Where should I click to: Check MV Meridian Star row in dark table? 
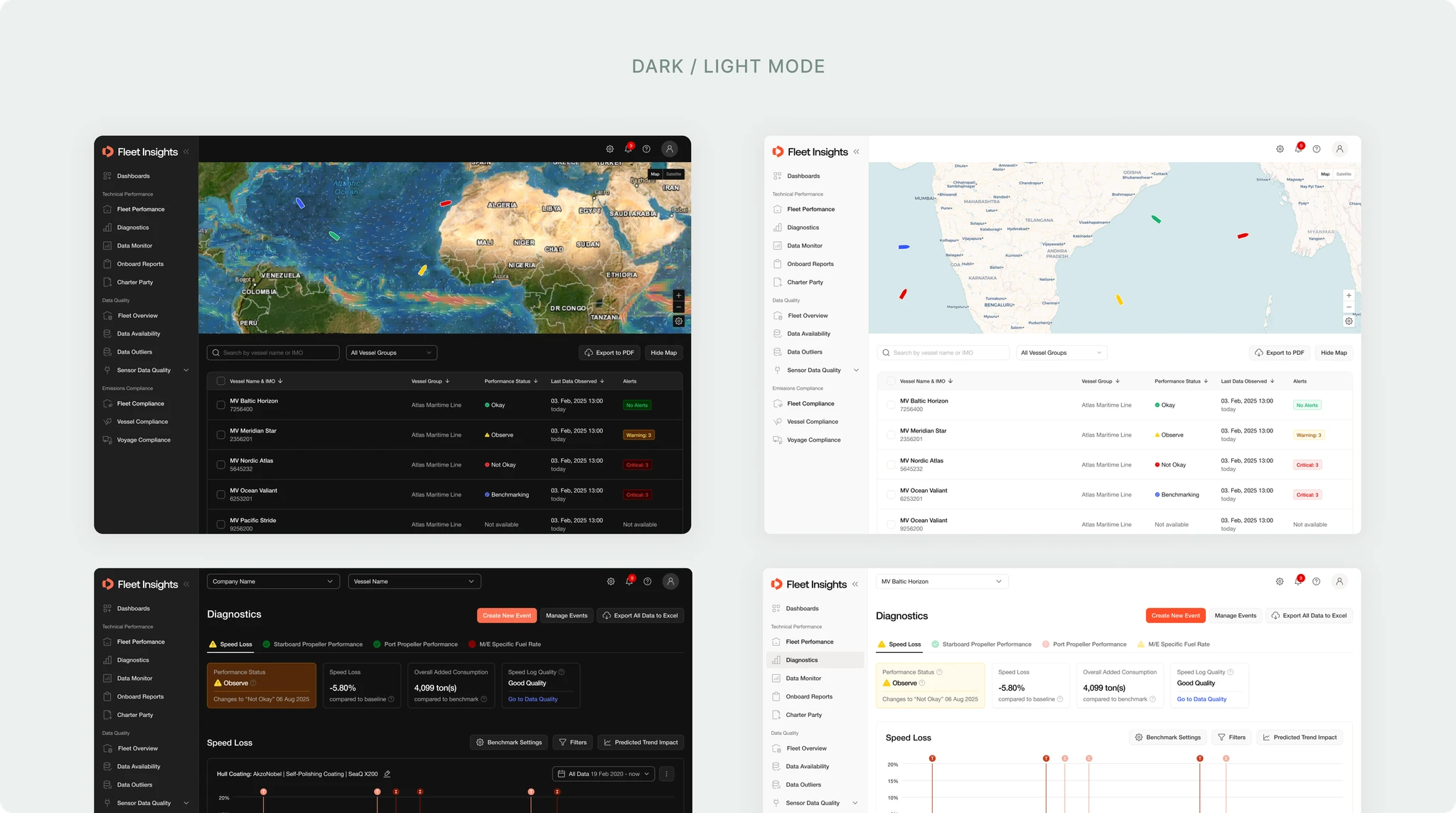(x=220, y=435)
